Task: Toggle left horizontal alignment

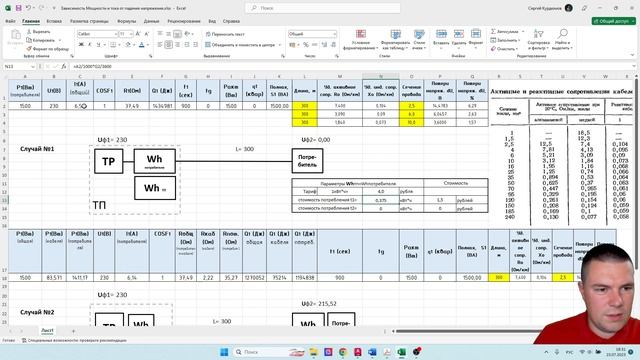Action: (x=160, y=44)
